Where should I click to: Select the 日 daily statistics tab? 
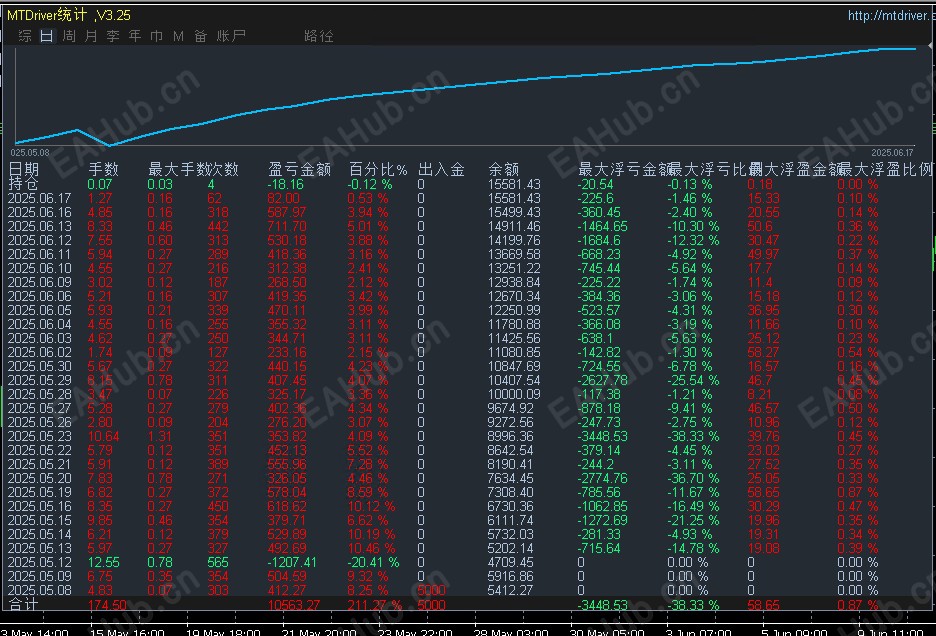[x=47, y=36]
